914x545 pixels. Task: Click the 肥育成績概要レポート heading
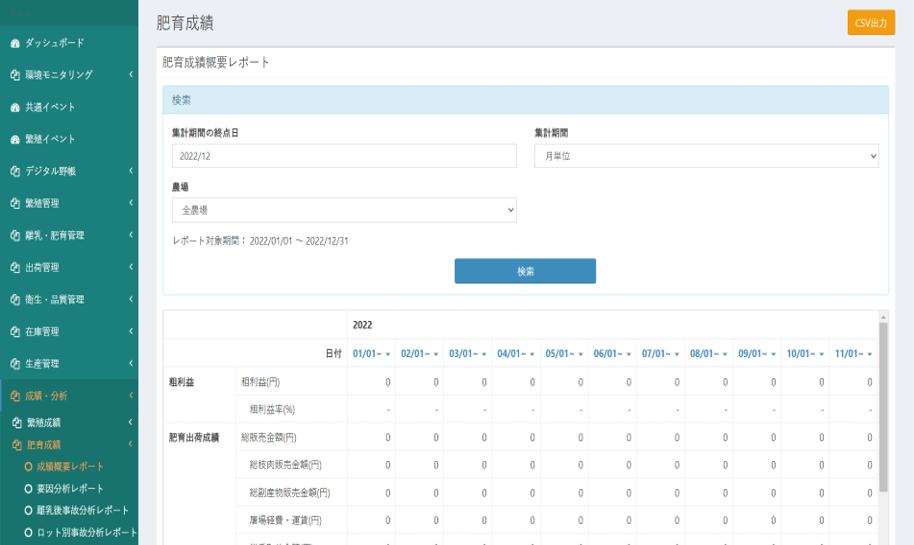tap(216, 62)
